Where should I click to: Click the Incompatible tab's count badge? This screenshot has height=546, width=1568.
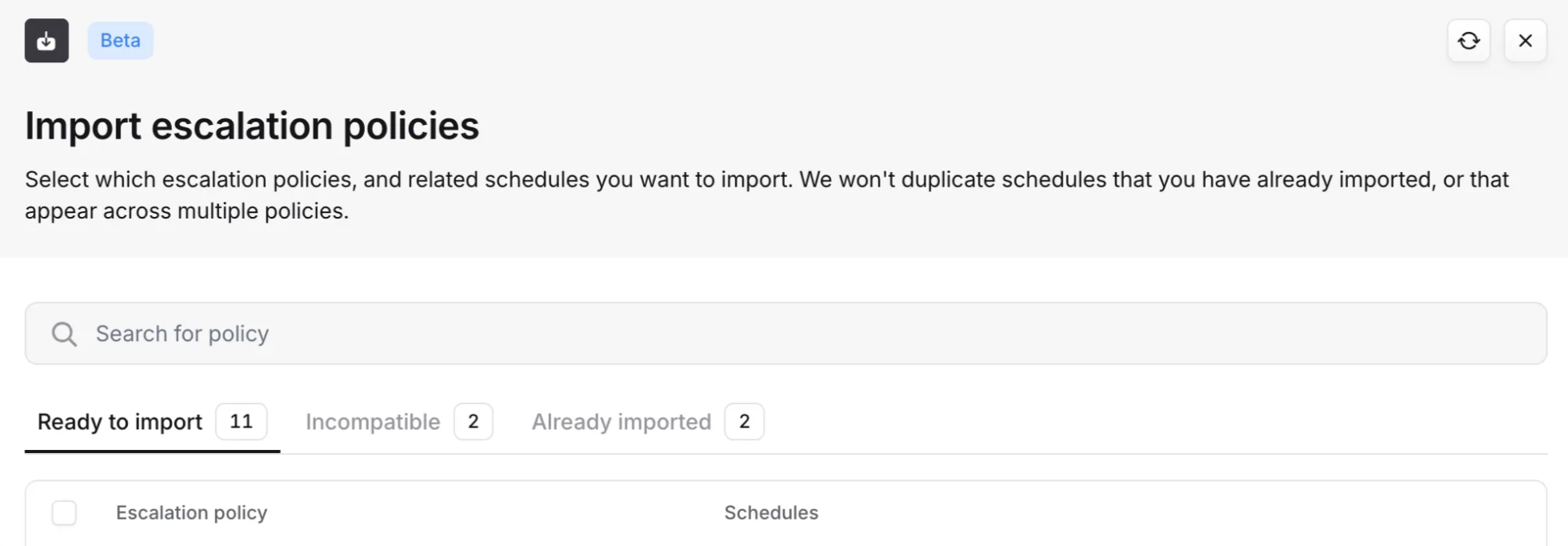[473, 422]
